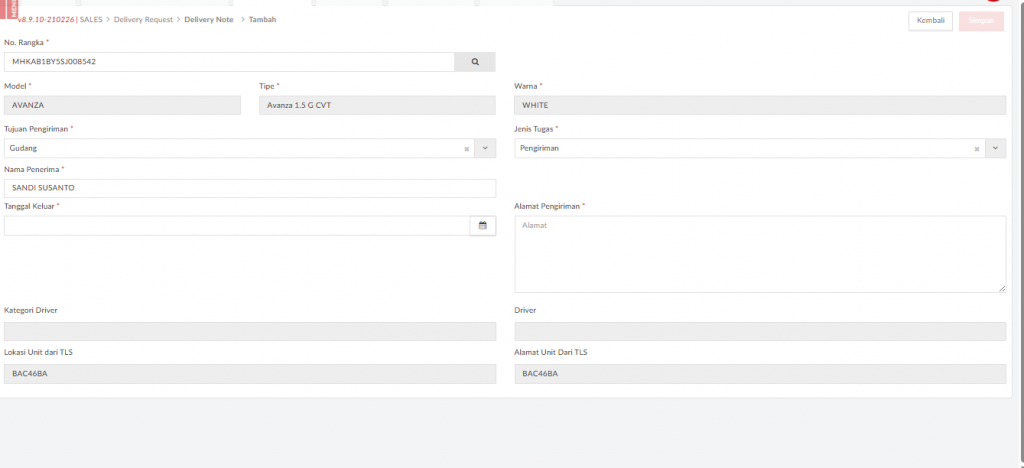Expand the Jenis Tugas dropdown arrow
The height and width of the screenshot is (468, 1024).
(x=996, y=149)
